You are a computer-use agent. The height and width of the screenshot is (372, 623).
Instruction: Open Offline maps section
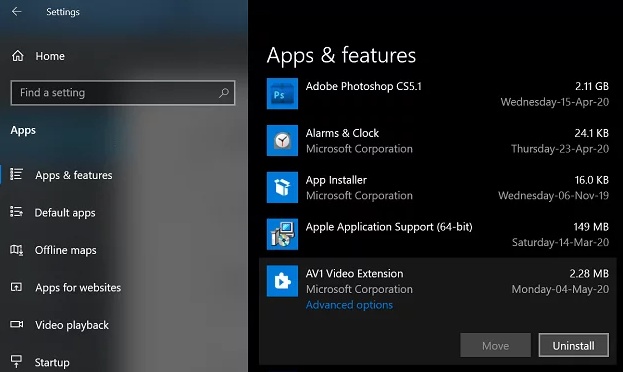66,250
